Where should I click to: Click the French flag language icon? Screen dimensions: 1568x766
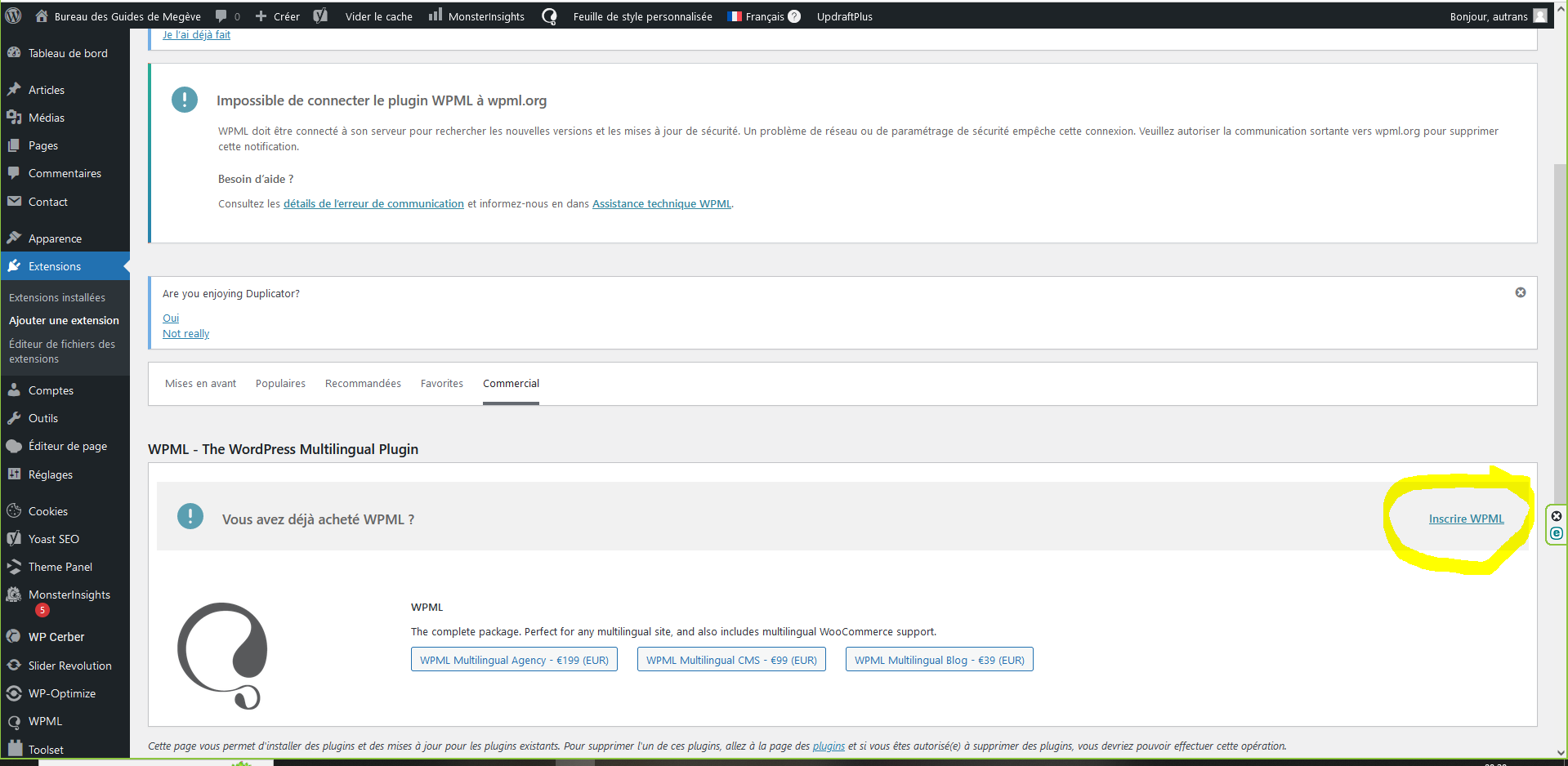[735, 16]
